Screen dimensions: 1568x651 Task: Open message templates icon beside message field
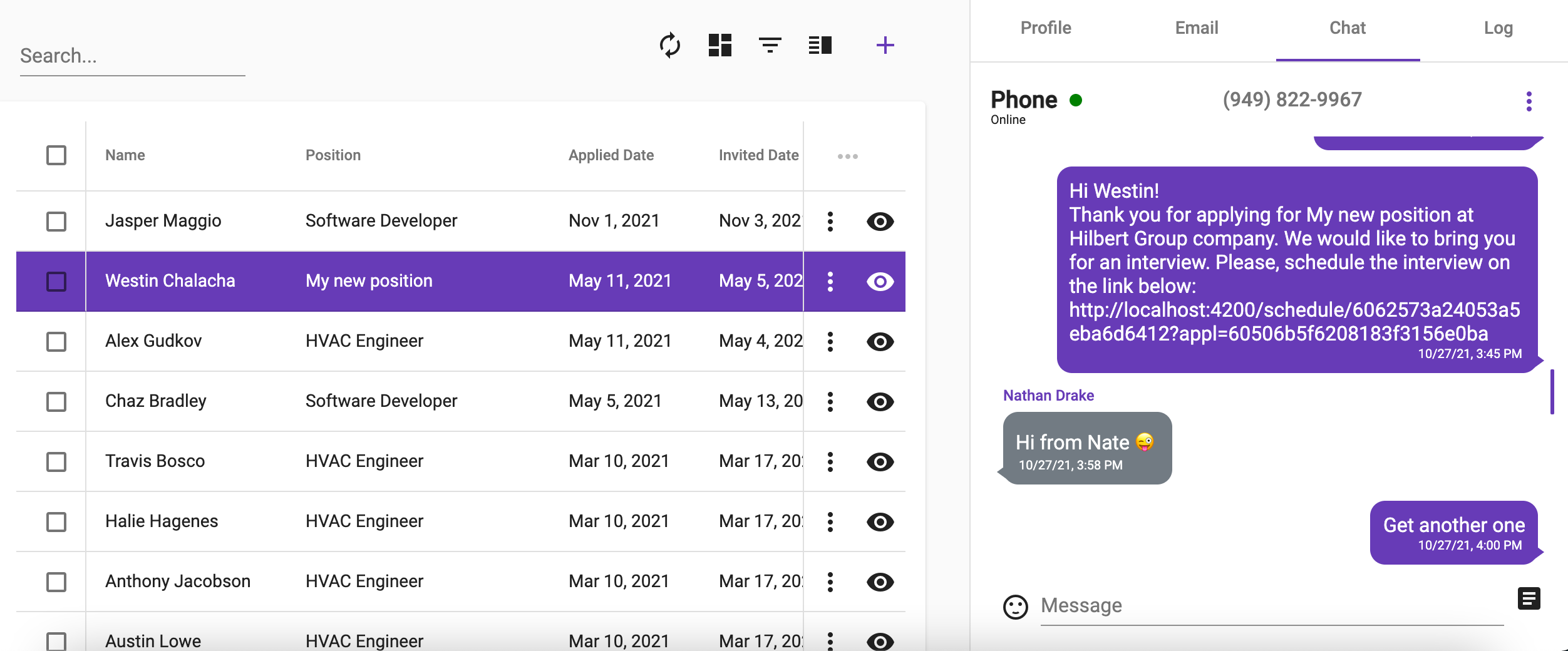coord(1529,599)
